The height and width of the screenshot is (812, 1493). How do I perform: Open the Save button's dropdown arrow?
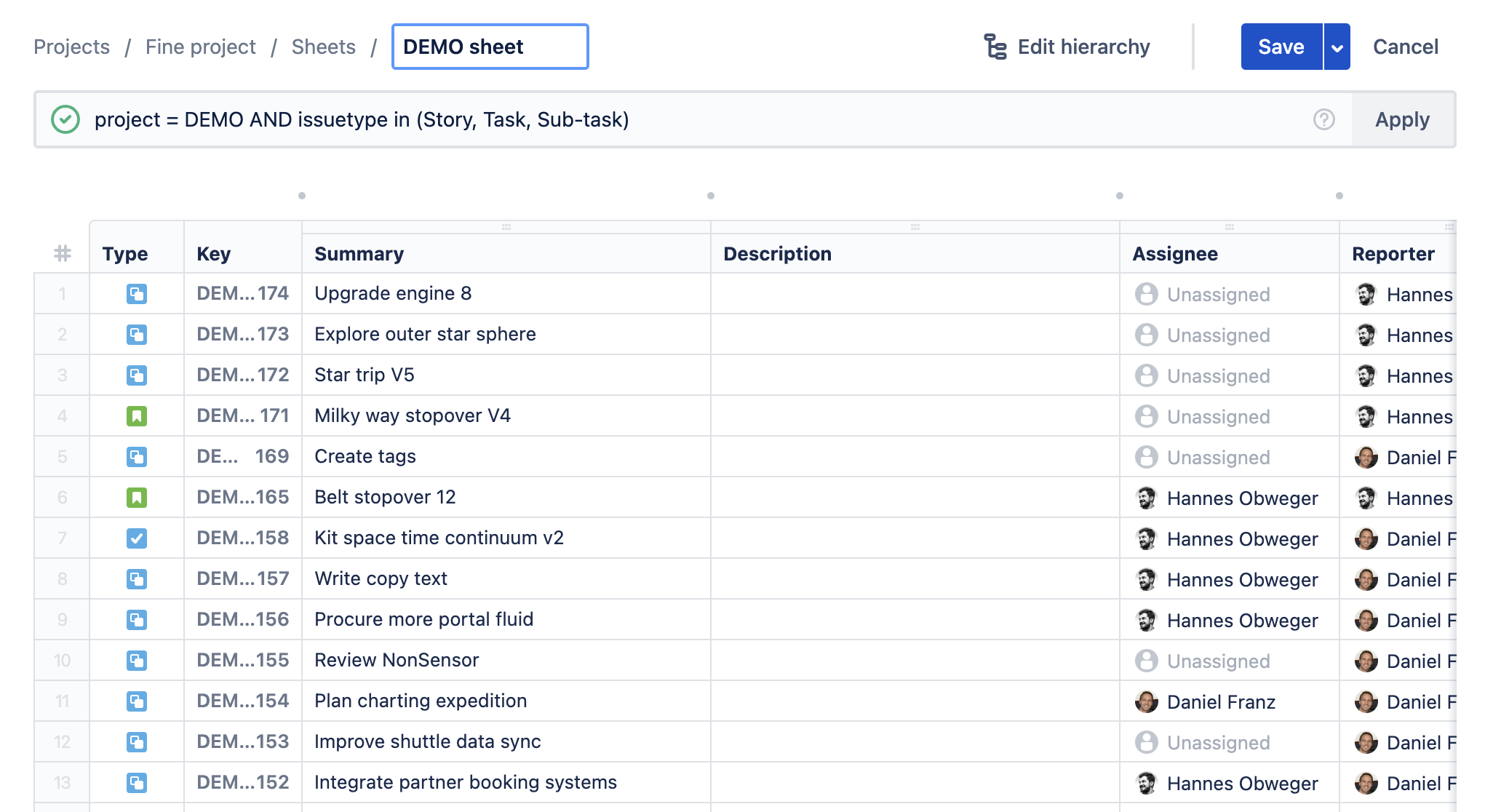click(x=1335, y=46)
